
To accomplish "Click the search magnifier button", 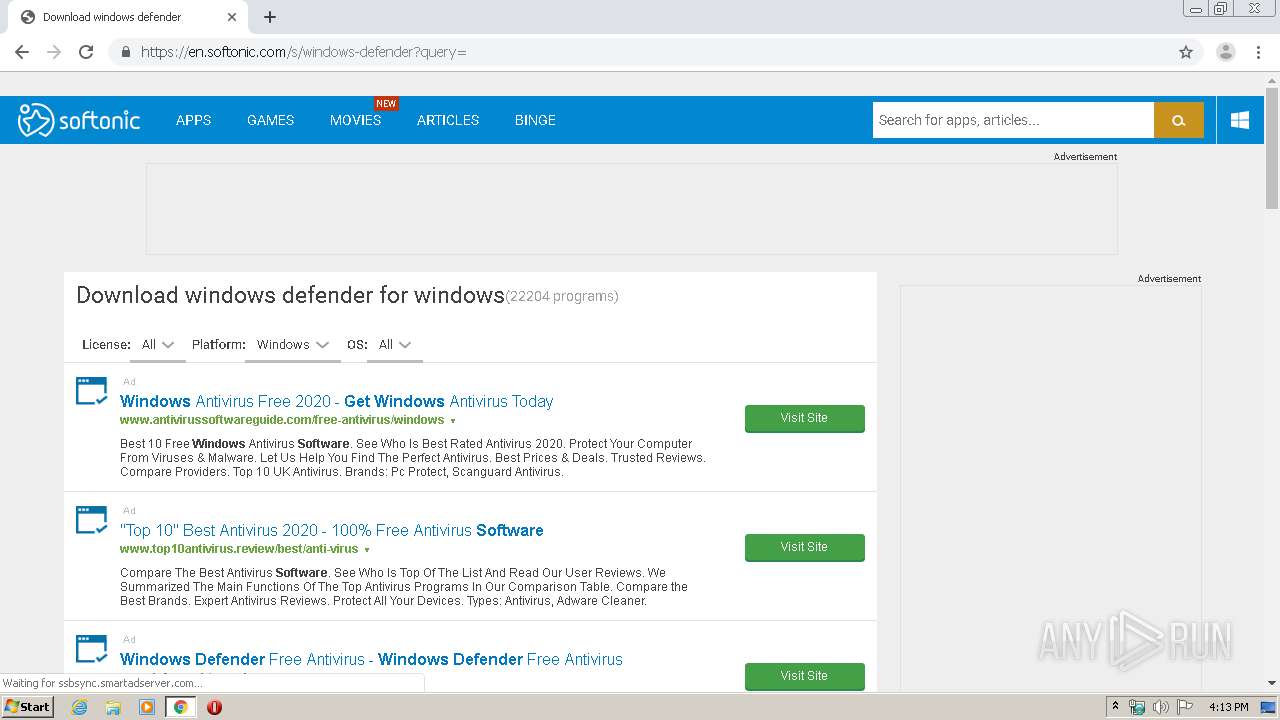I will tap(1179, 120).
